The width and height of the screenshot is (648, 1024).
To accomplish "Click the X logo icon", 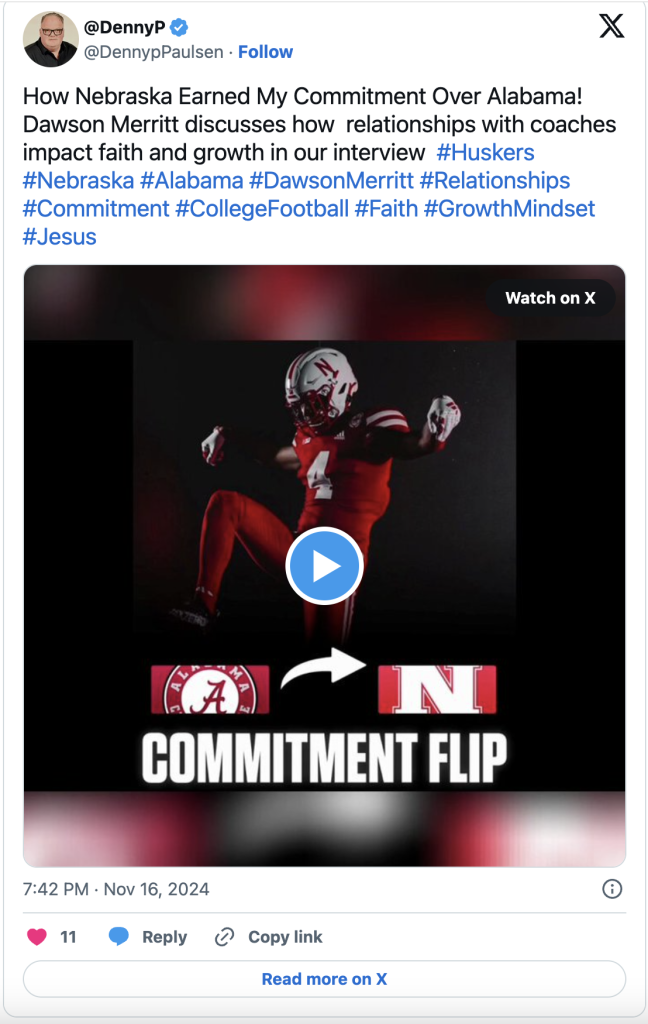I will pyautogui.click(x=611, y=27).
